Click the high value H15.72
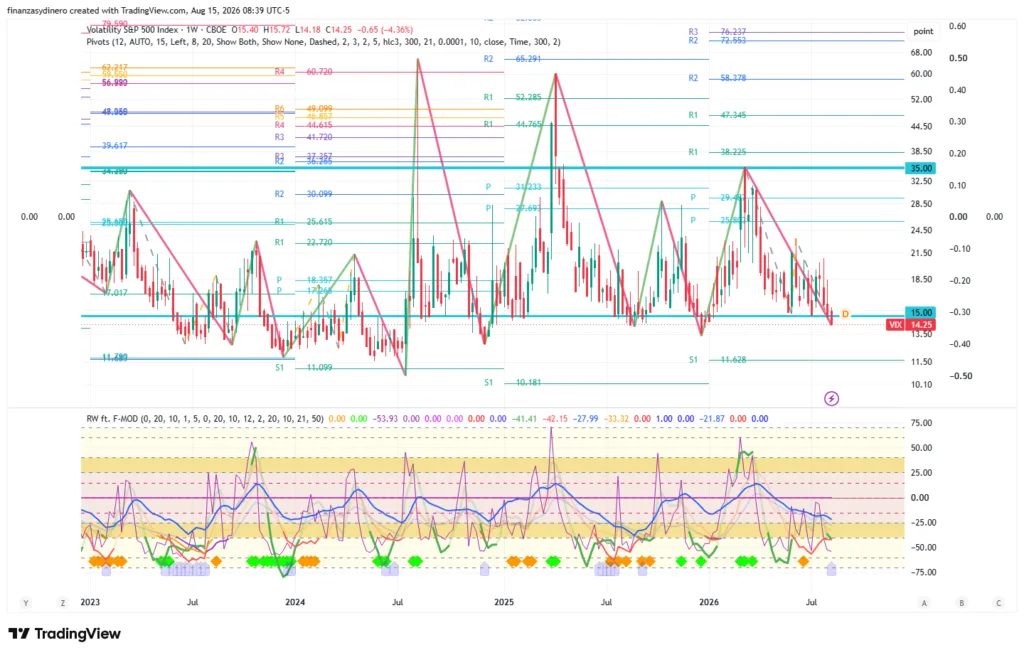Screen dimensions: 1024x655 277,30
